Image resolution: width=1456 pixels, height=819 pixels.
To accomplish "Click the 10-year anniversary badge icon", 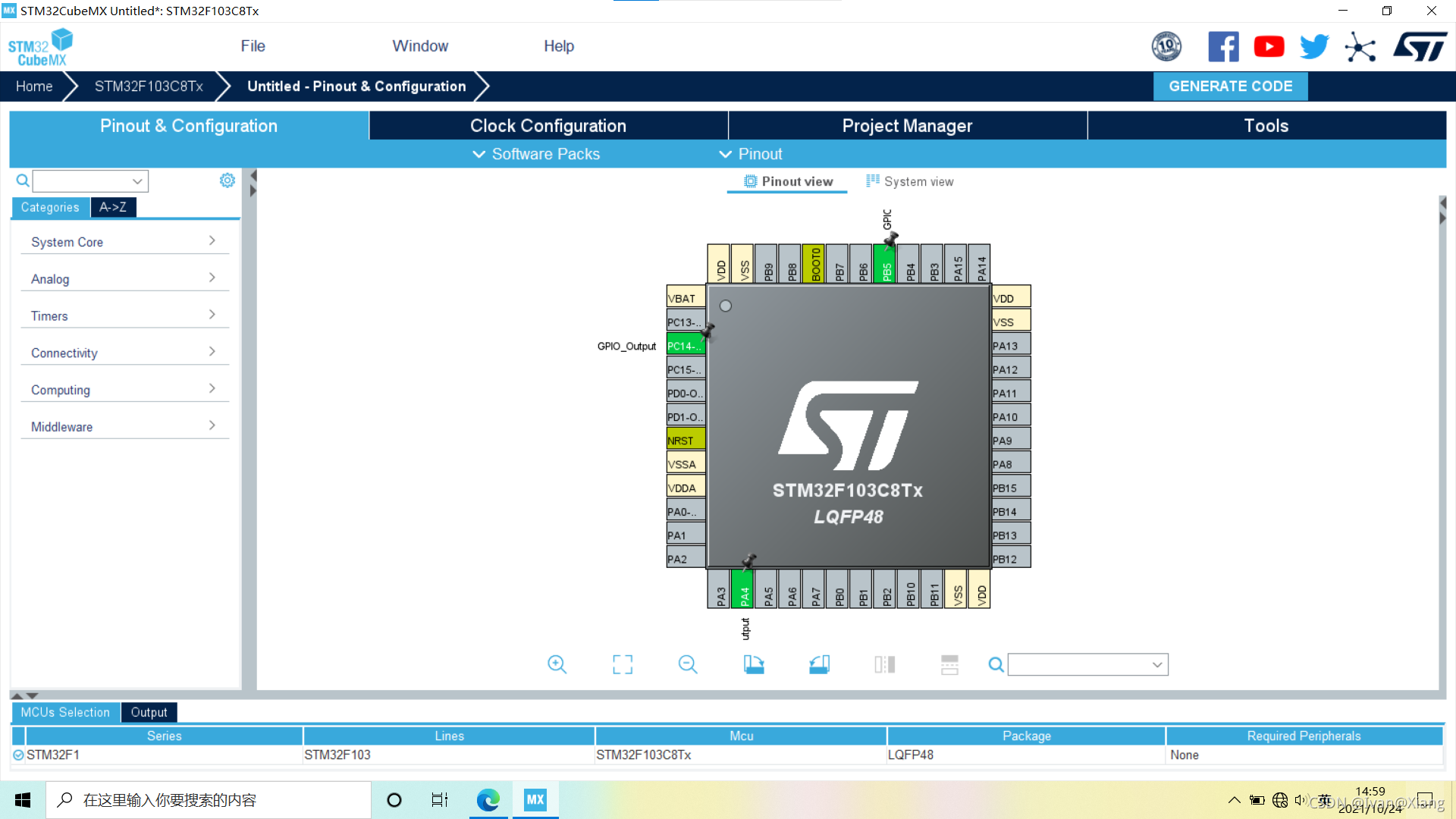I will [x=1166, y=47].
